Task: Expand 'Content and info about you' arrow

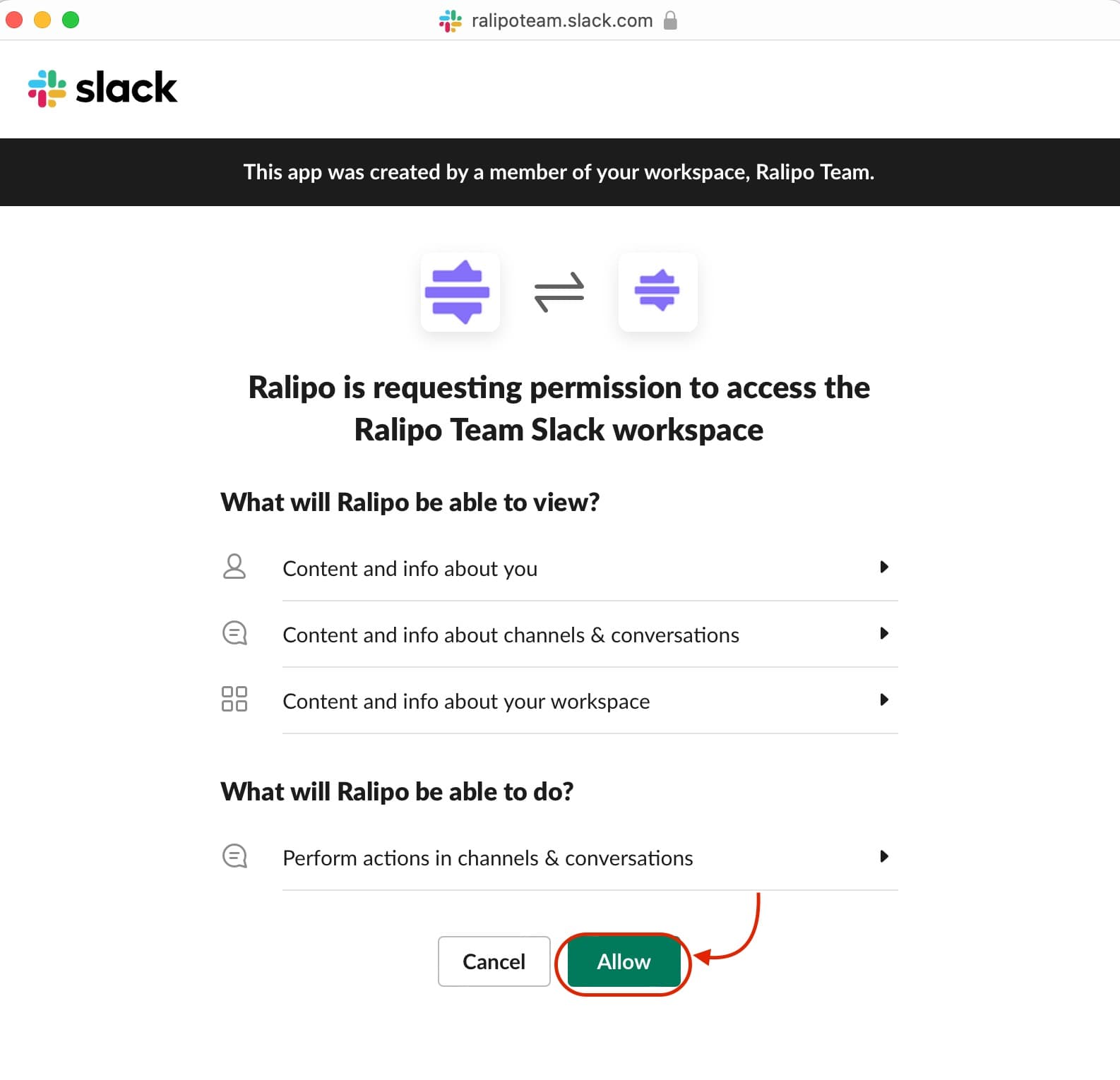Action: (883, 567)
